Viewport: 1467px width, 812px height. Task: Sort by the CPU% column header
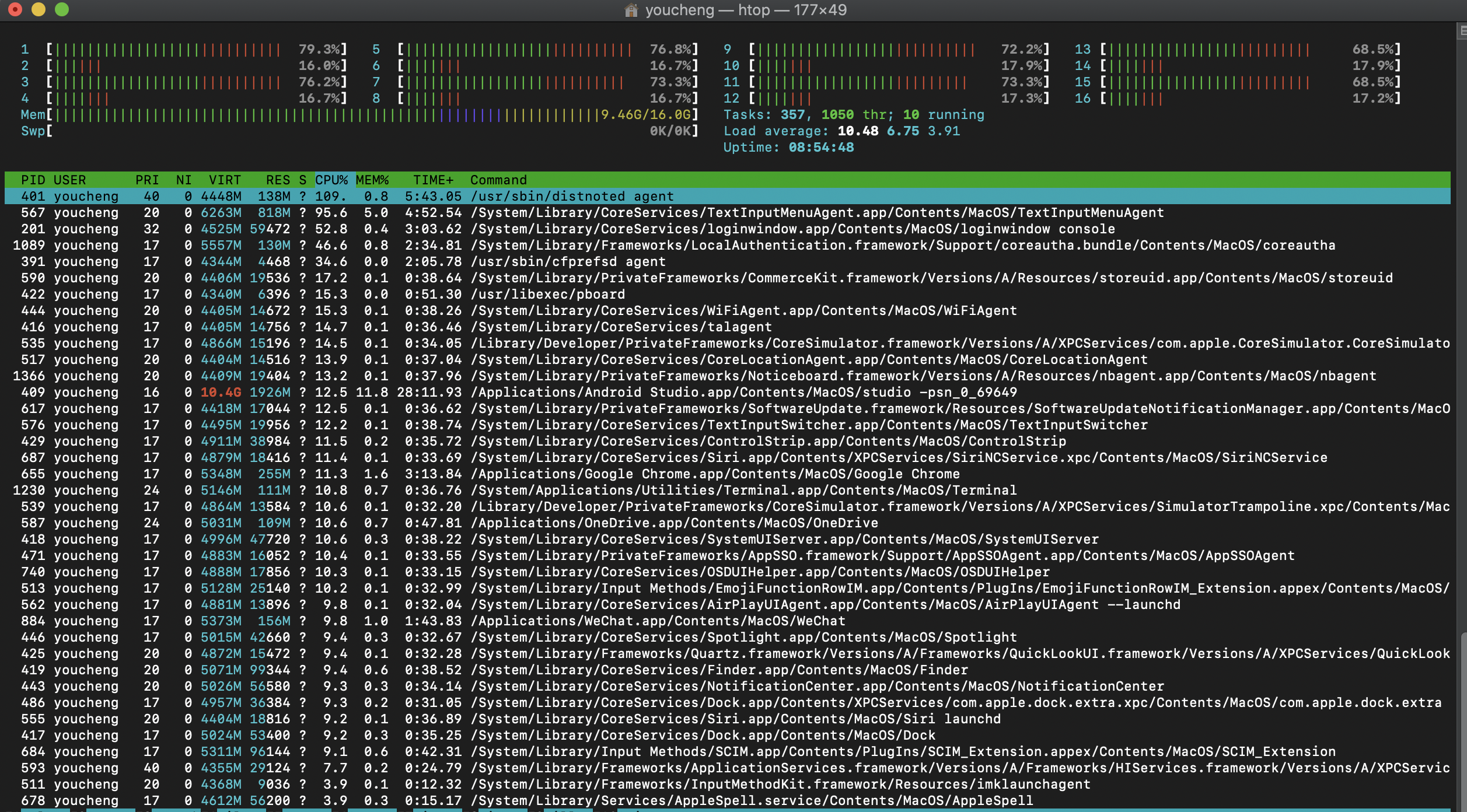tap(331, 180)
